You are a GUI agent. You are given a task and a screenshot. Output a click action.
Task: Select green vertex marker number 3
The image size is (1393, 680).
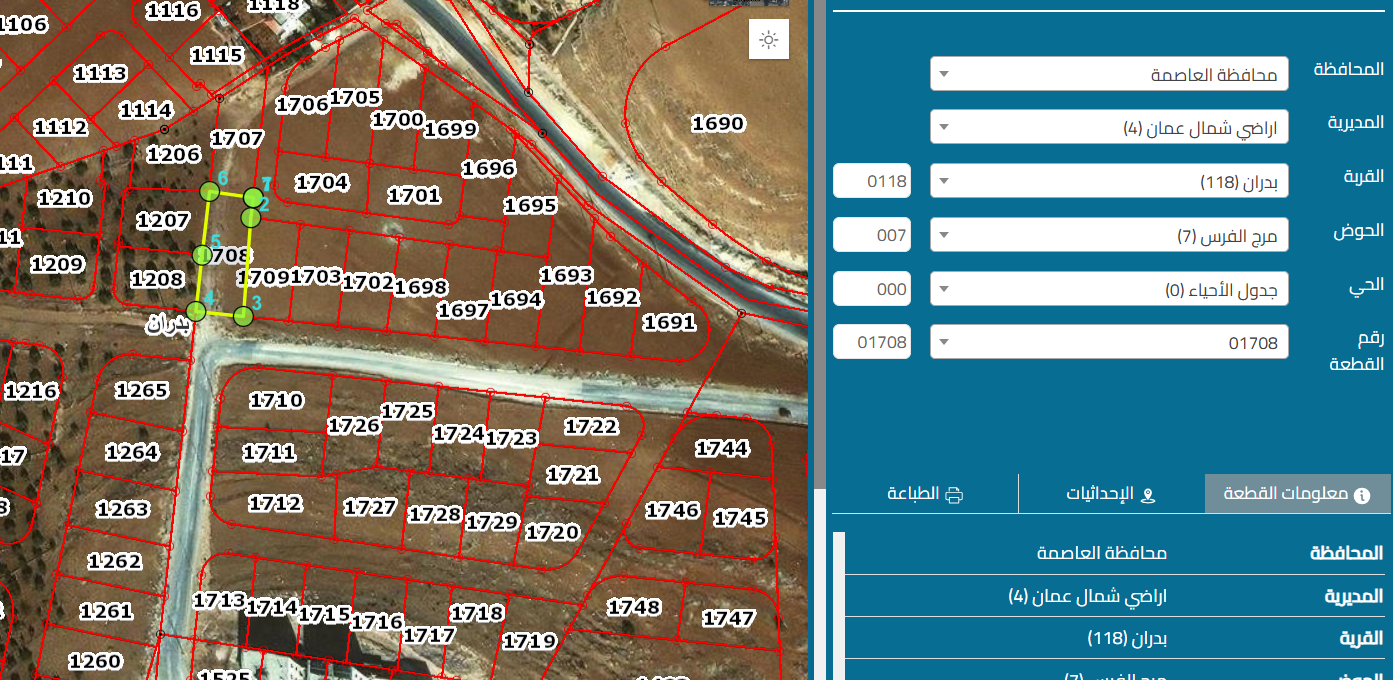(x=243, y=317)
